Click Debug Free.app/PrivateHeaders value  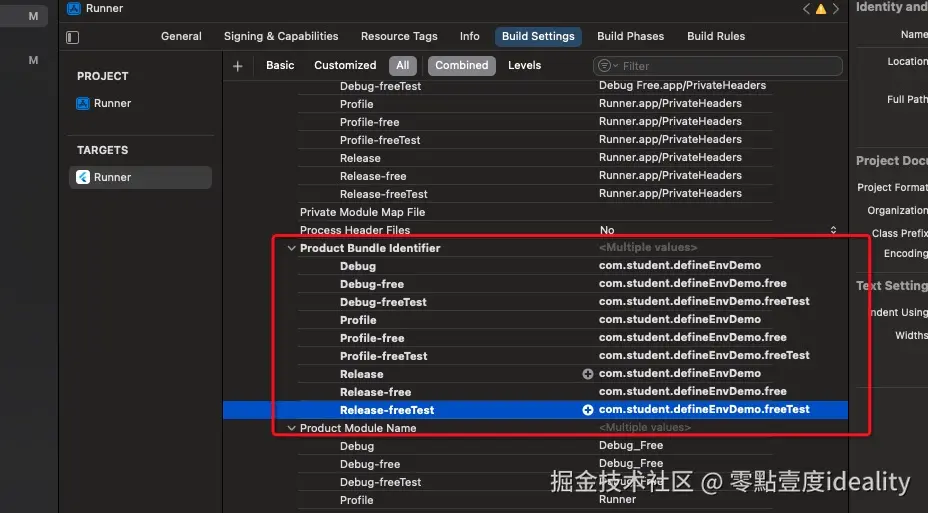(x=682, y=85)
